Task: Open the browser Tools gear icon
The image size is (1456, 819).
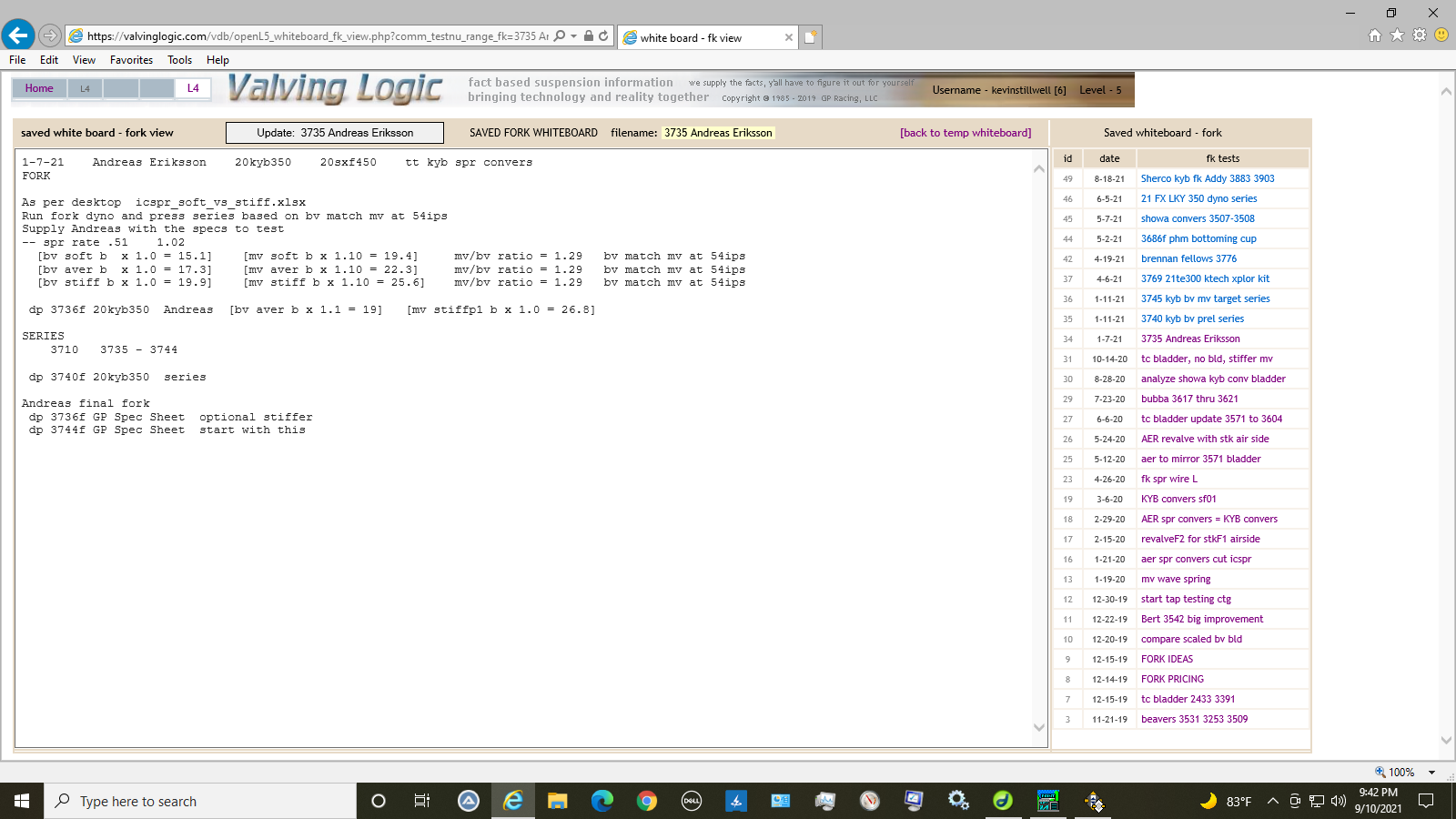Action: point(1419,35)
